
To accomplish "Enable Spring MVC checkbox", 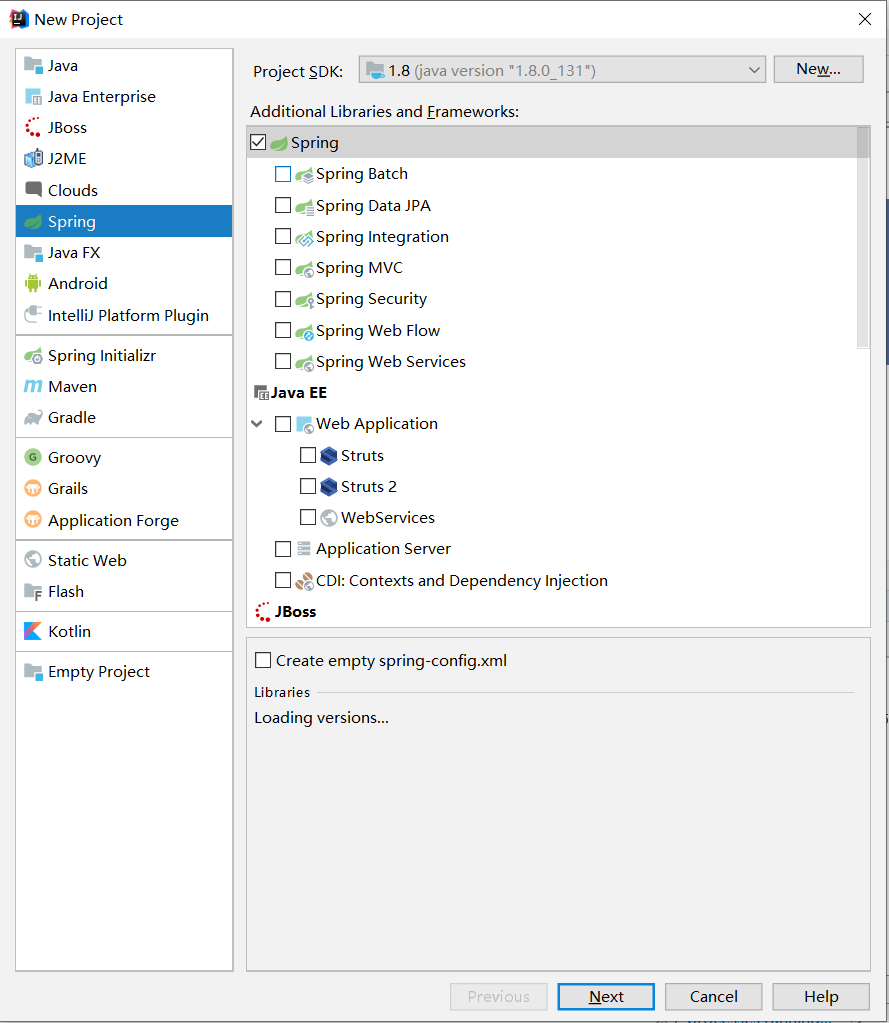I will click(282, 267).
